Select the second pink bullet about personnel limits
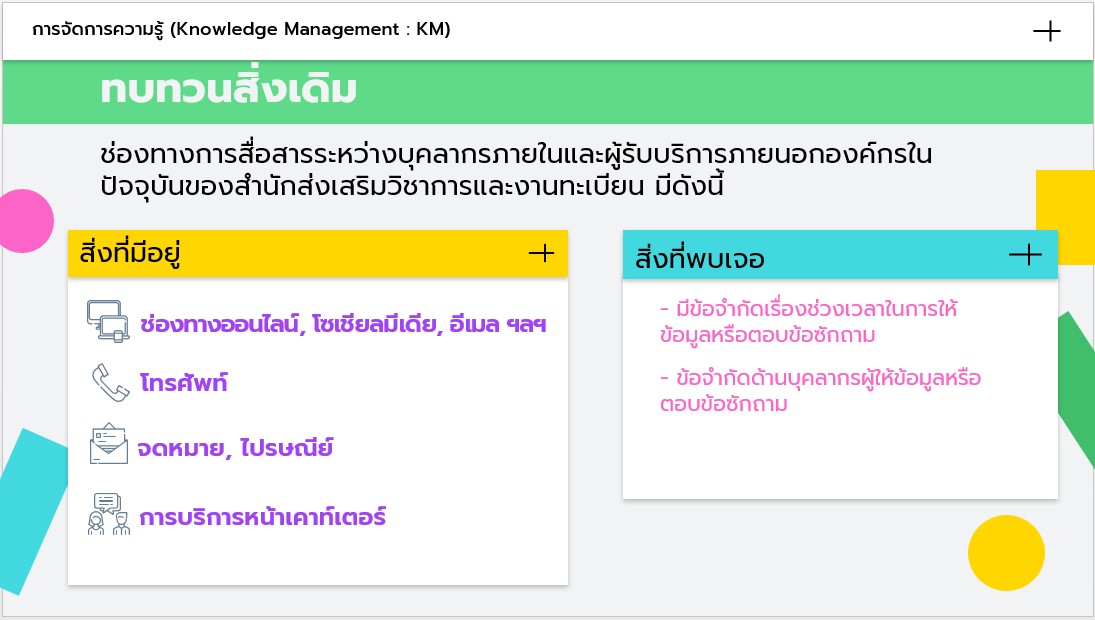Screen dimensions: 1095x620 click(820, 391)
